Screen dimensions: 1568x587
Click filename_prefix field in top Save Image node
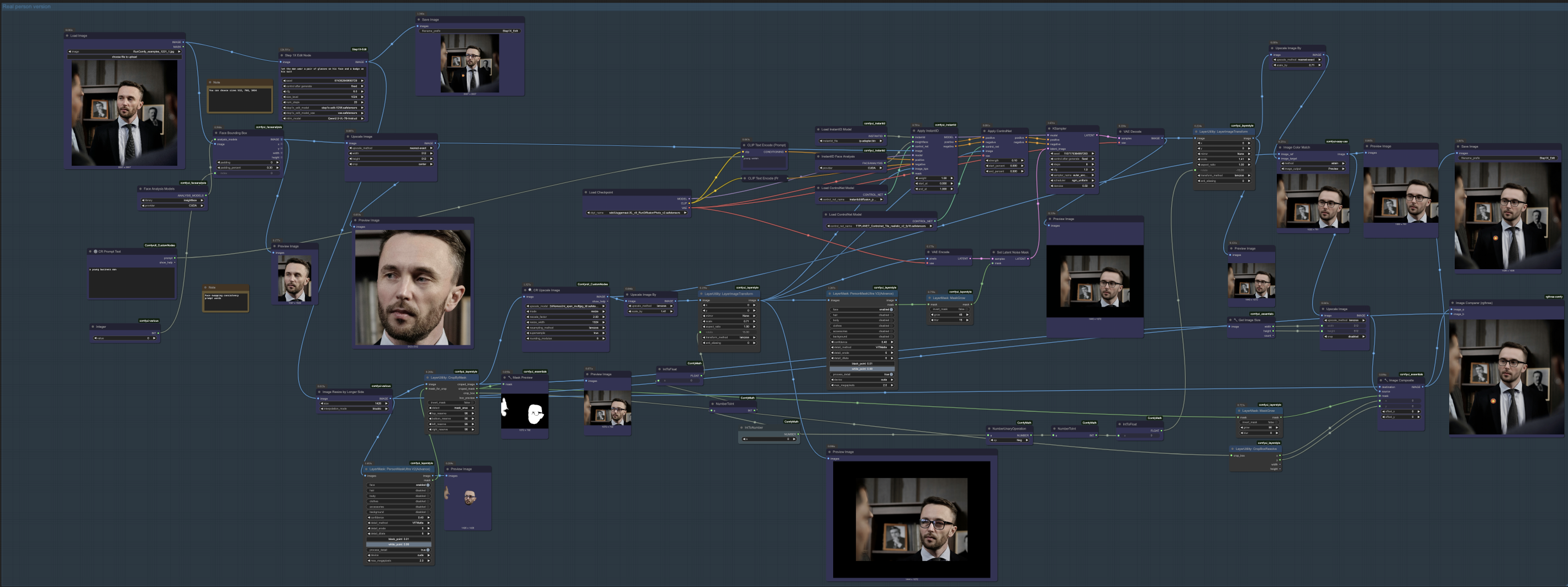[x=469, y=31]
